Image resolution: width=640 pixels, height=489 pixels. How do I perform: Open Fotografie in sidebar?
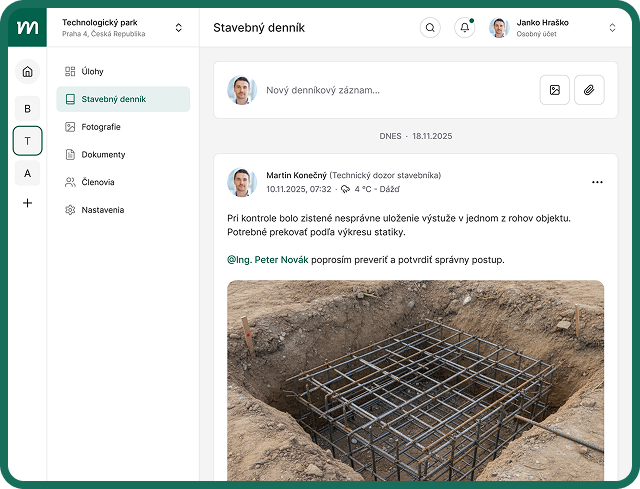[x=123, y=127]
